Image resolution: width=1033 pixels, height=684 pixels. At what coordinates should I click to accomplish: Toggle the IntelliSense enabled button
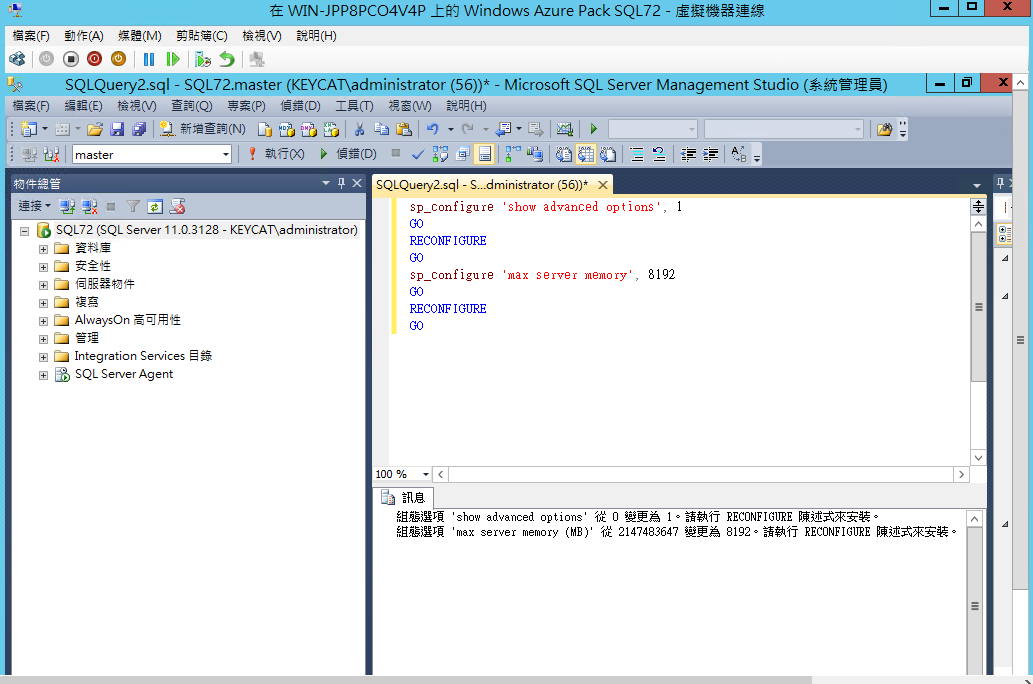click(x=485, y=154)
